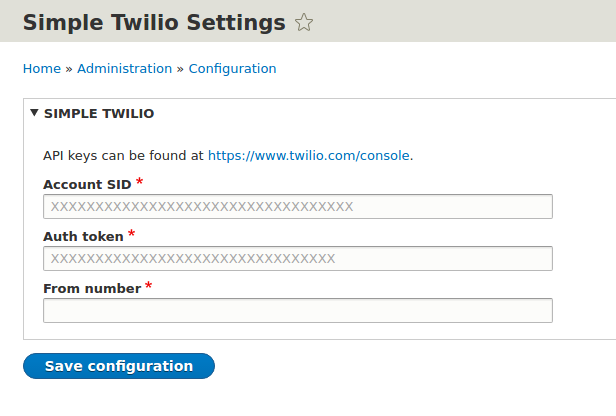This screenshot has height=416, width=616.
Task: Click the 'API keys can be found at' text
Action: [123, 156]
